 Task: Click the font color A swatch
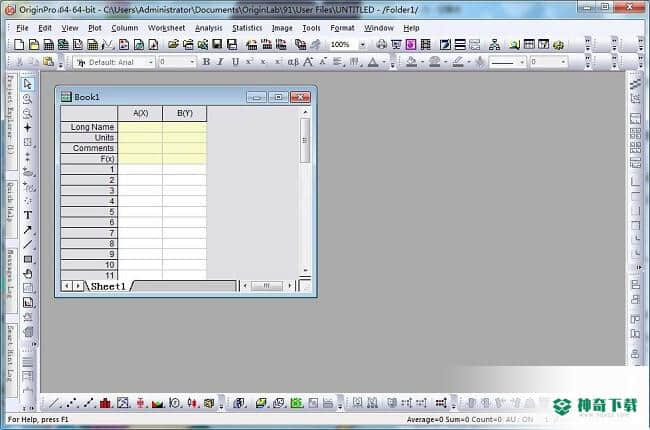click(373, 62)
